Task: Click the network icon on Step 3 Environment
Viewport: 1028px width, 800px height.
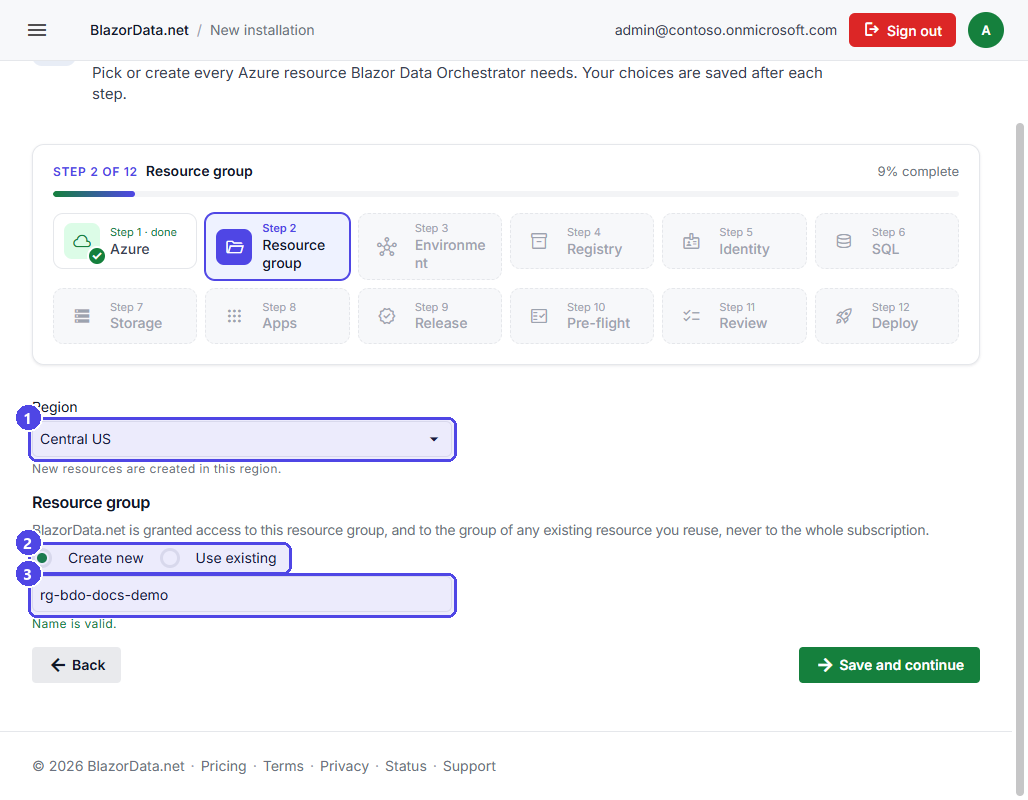Action: [387, 247]
